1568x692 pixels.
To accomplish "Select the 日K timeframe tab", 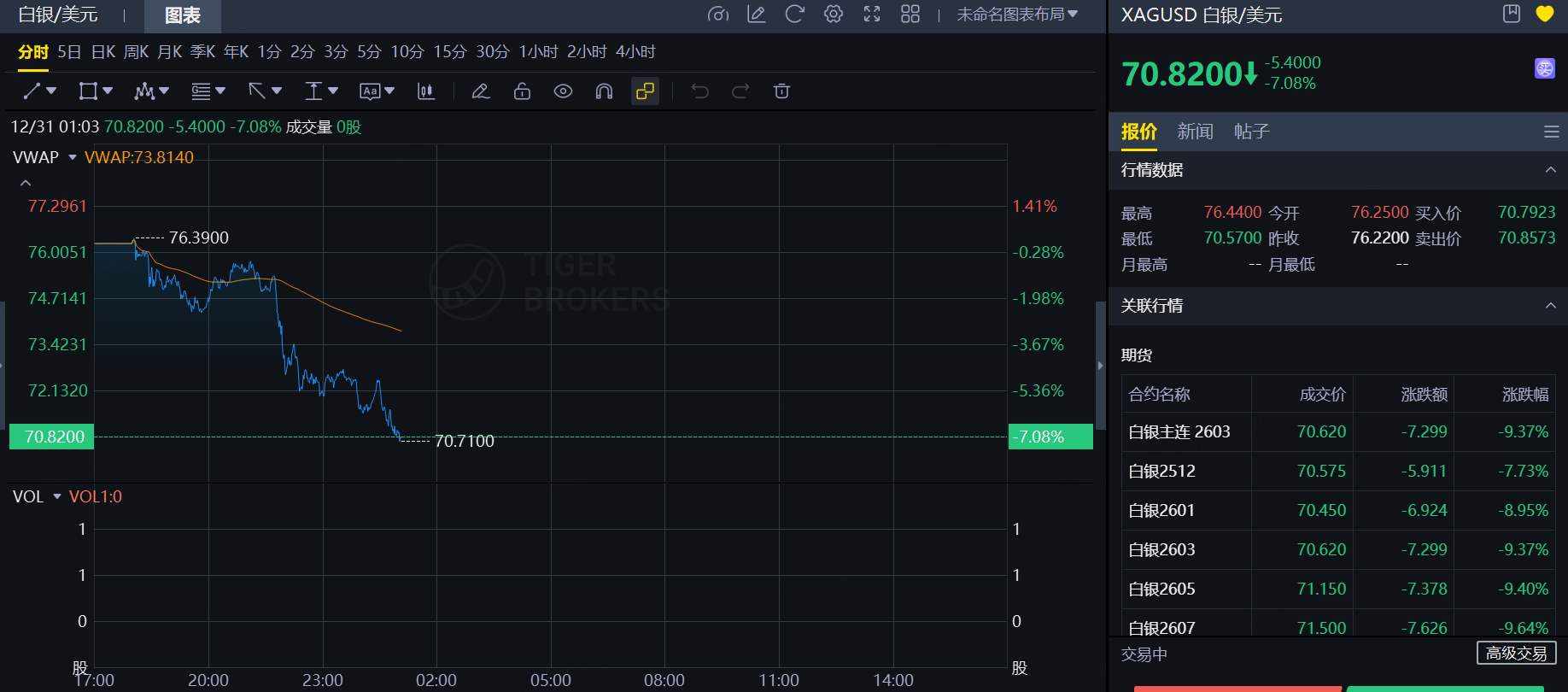I will click(103, 52).
